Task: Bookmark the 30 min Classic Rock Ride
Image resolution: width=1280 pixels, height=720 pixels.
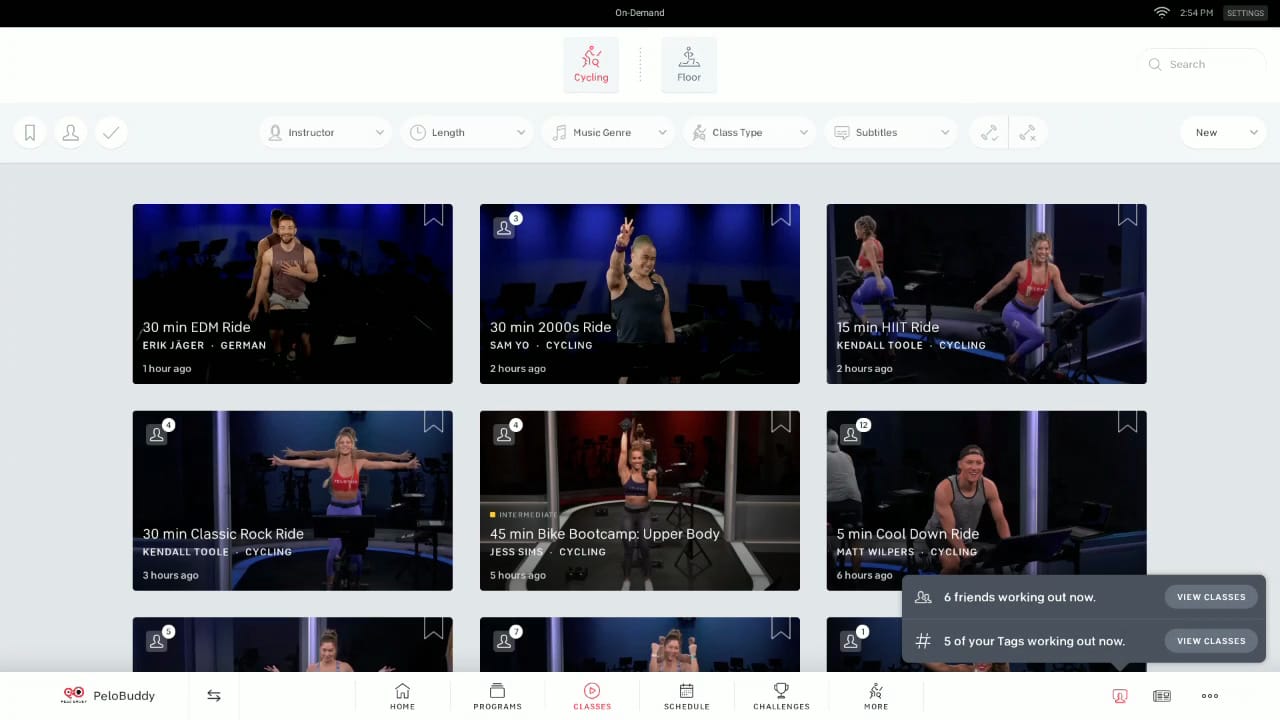Action: 433,422
